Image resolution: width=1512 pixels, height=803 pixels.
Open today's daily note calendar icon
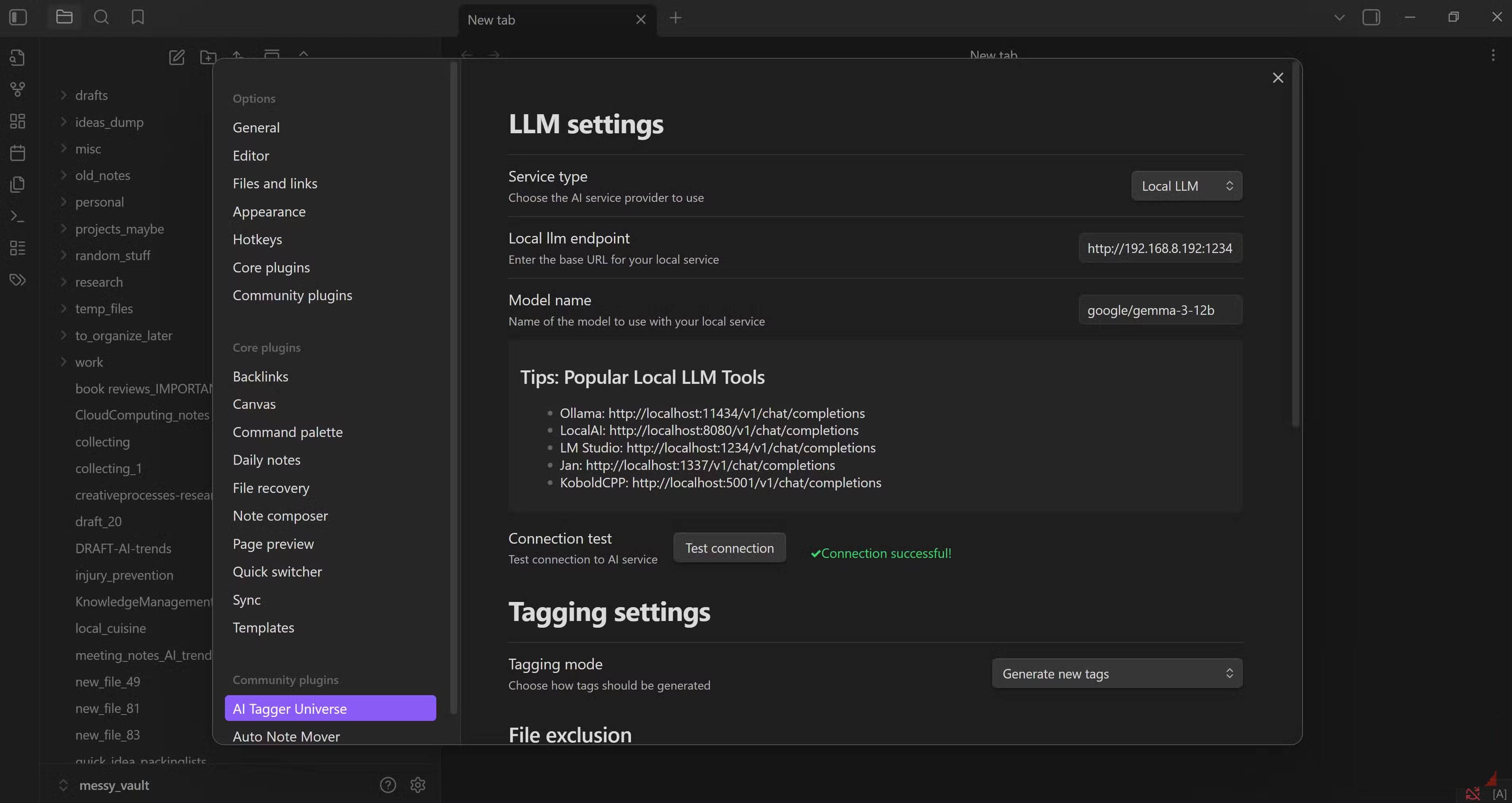coord(17,153)
